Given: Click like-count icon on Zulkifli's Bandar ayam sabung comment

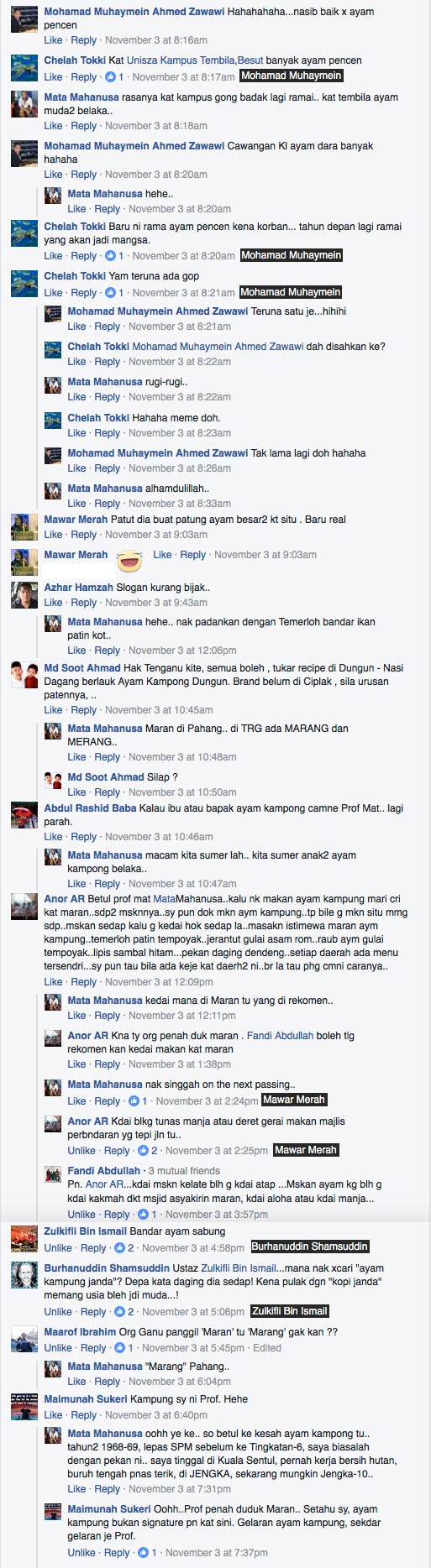Looking at the screenshot, I should [x=120, y=1248].
